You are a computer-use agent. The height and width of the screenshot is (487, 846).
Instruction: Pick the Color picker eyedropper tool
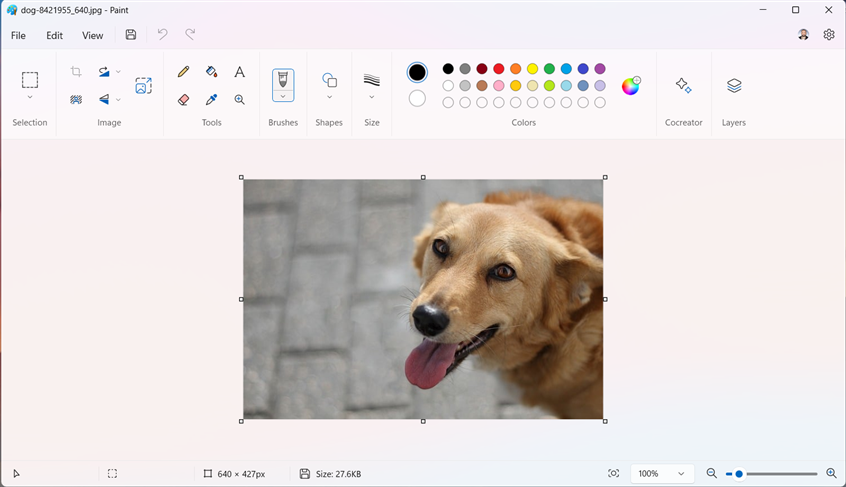pyautogui.click(x=211, y=100)
